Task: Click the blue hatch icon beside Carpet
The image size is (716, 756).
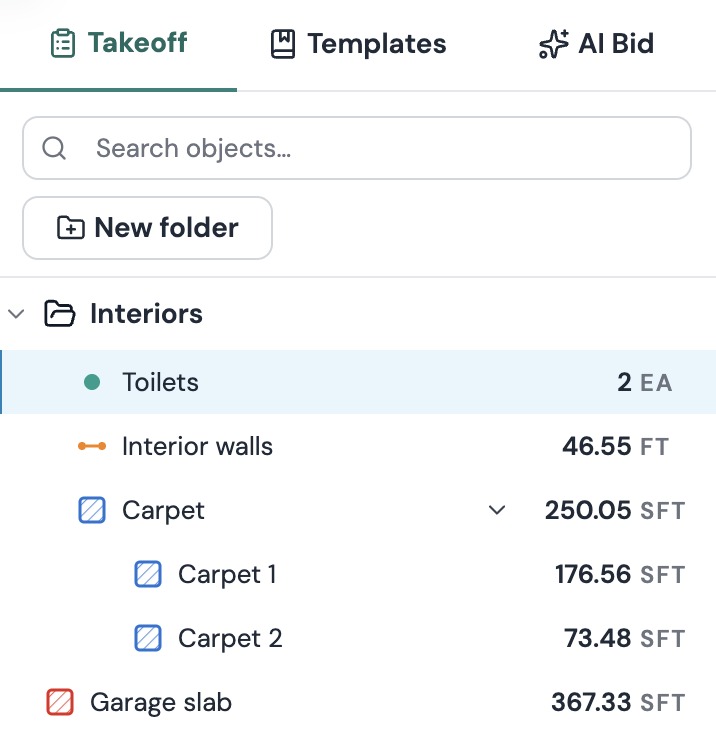Action: (x=92, y=510)
